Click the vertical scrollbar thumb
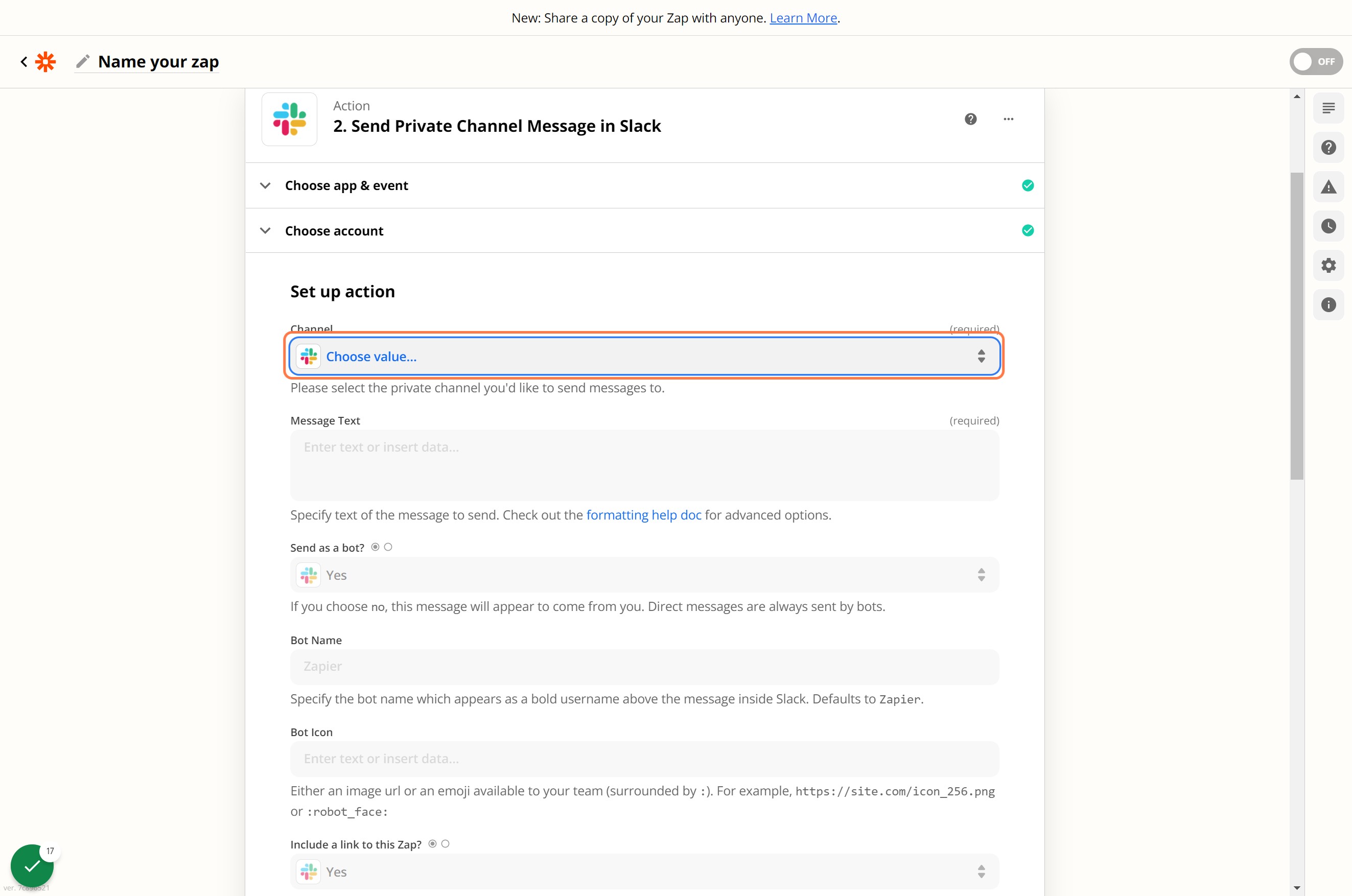 (x=1297, y=326)
